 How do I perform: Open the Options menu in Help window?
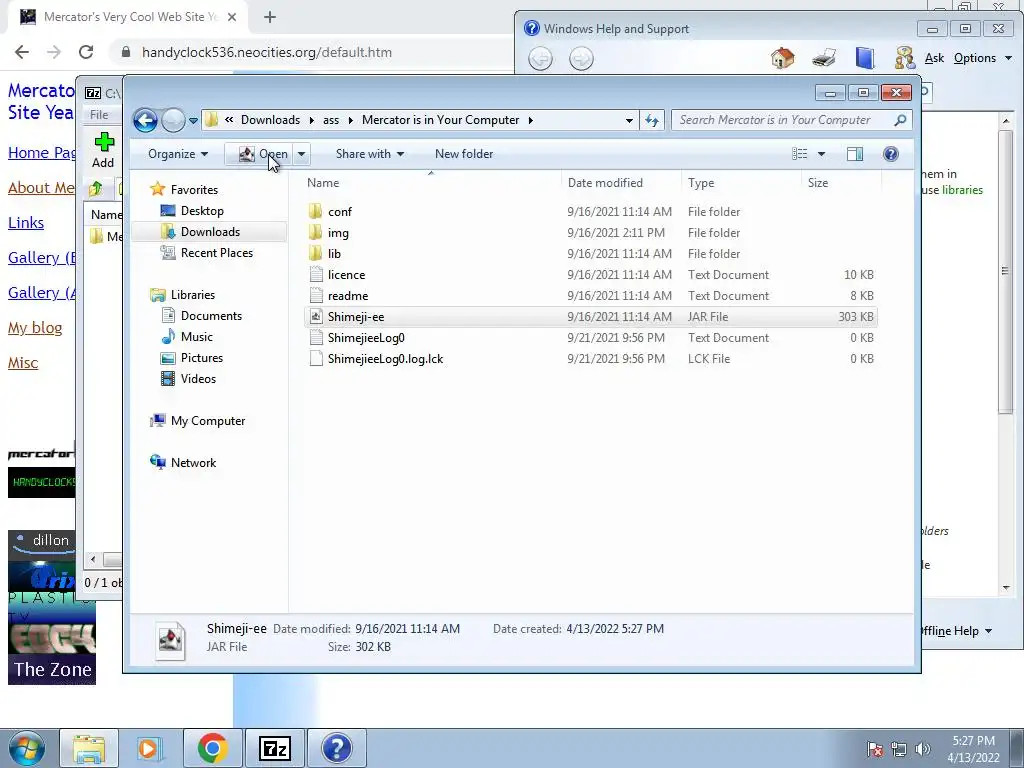click(x=982, y=58)
